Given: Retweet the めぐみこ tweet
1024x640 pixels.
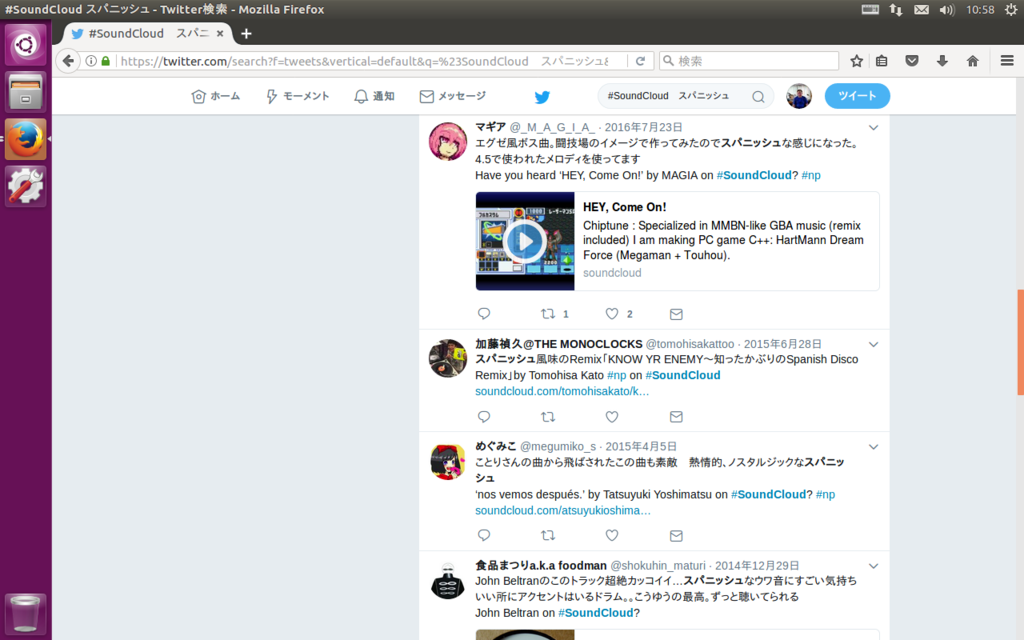Looking at the screenshot, I should [547, 536].
